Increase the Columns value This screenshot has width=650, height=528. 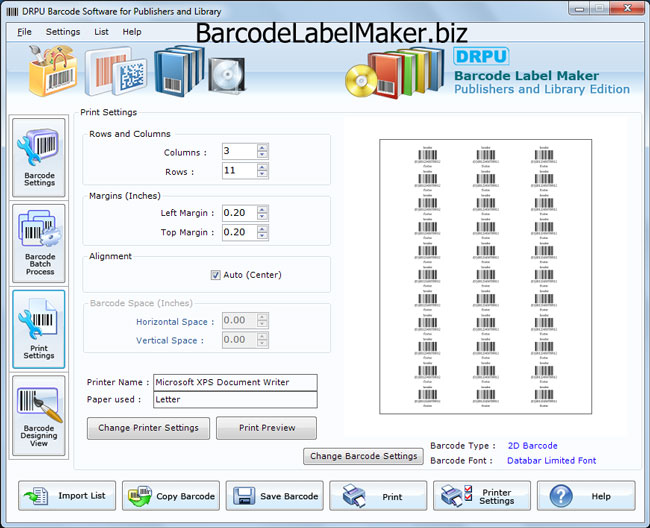(262, 148)
